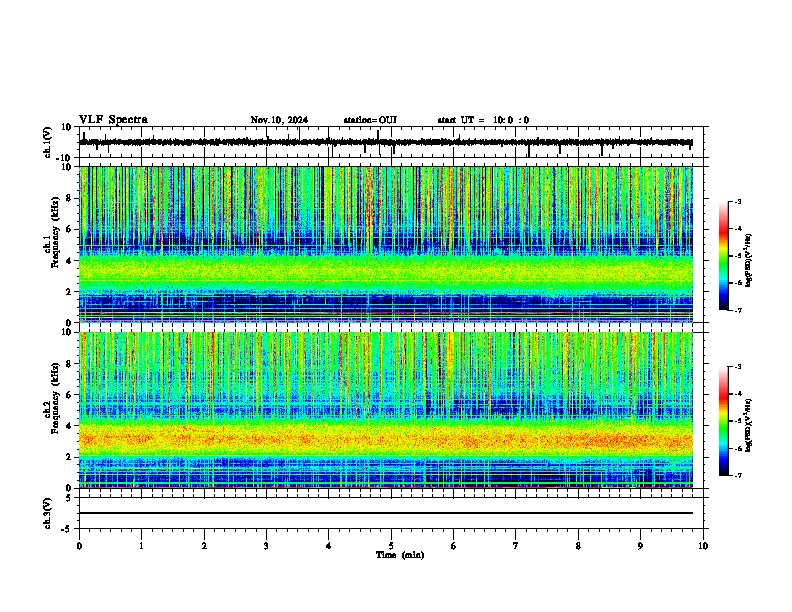The width and height of the screenshot is (792, 612).
Task: Click the "-7" label on ch.2 color bar
Action: (737, 475)
